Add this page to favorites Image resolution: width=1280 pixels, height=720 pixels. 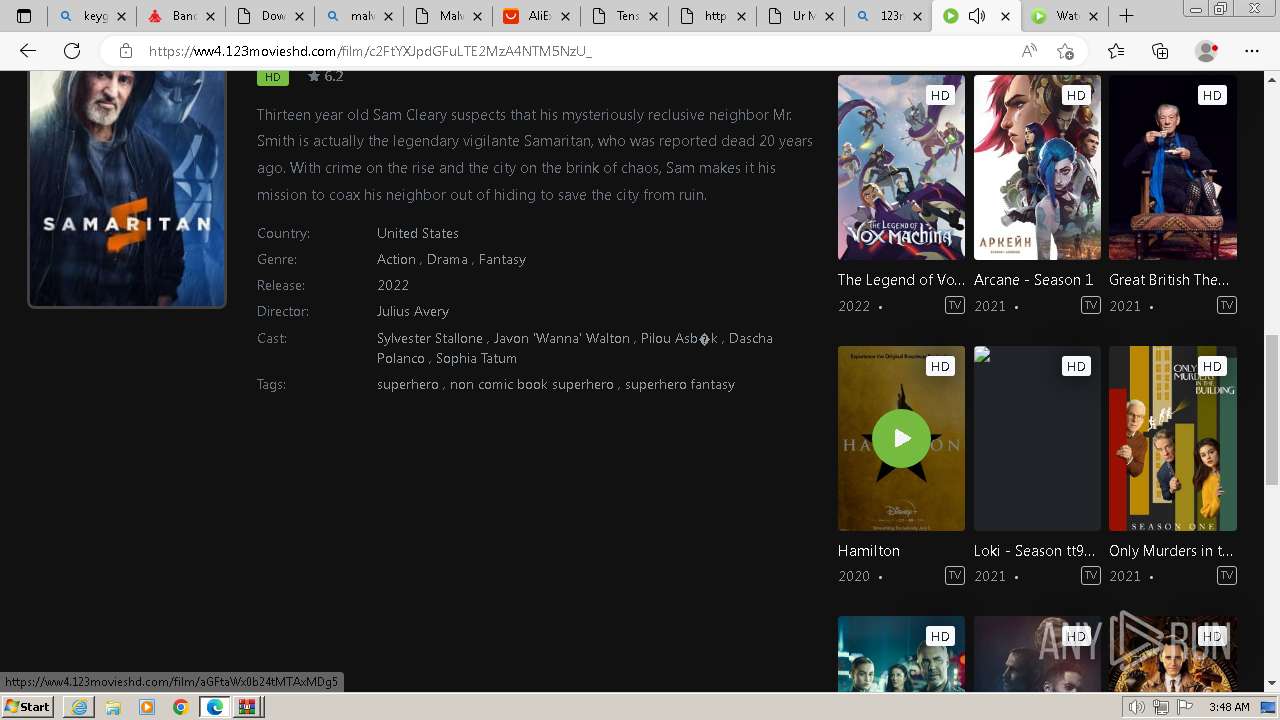pos(1065,51)
